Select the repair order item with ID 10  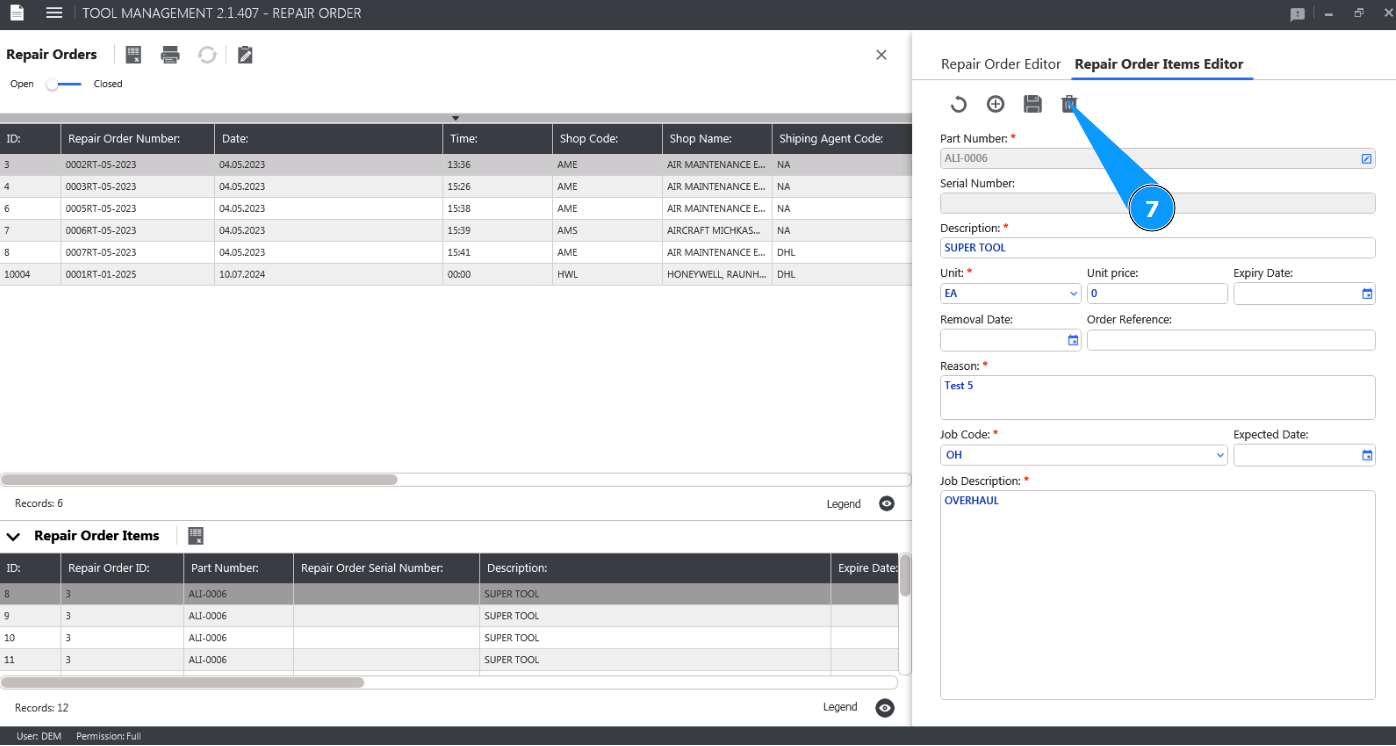pos(449,638)
